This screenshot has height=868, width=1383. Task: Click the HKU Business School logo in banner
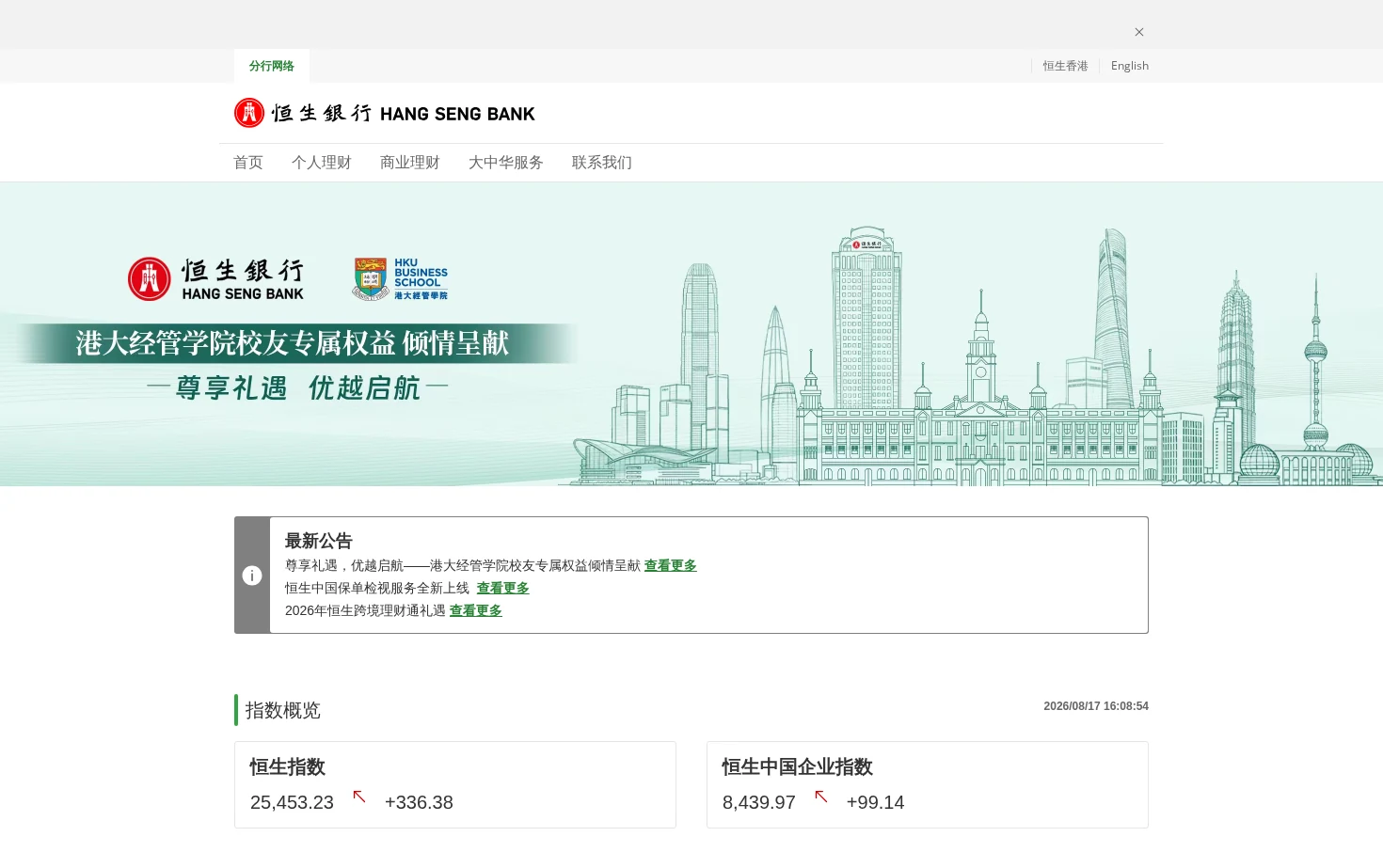point(401,279)
